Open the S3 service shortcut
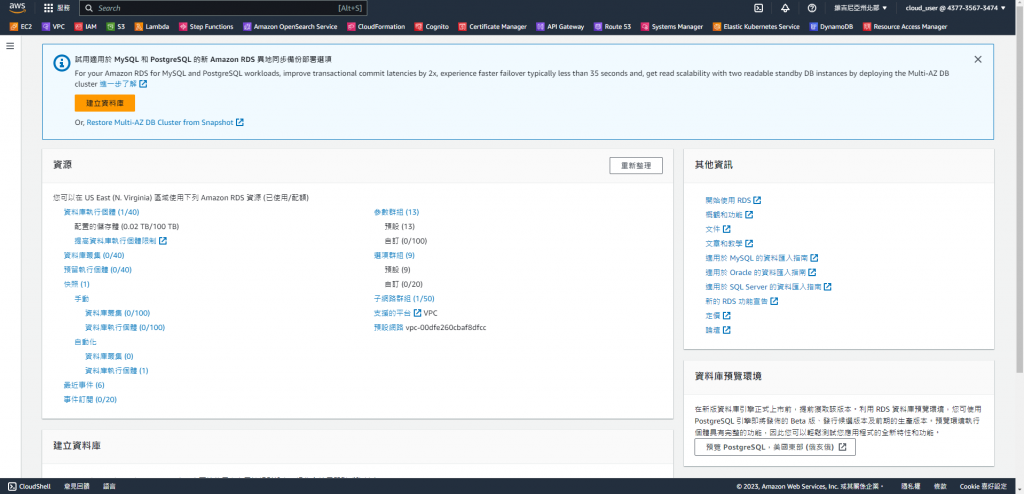1024x494 pixels. (116, 27)
